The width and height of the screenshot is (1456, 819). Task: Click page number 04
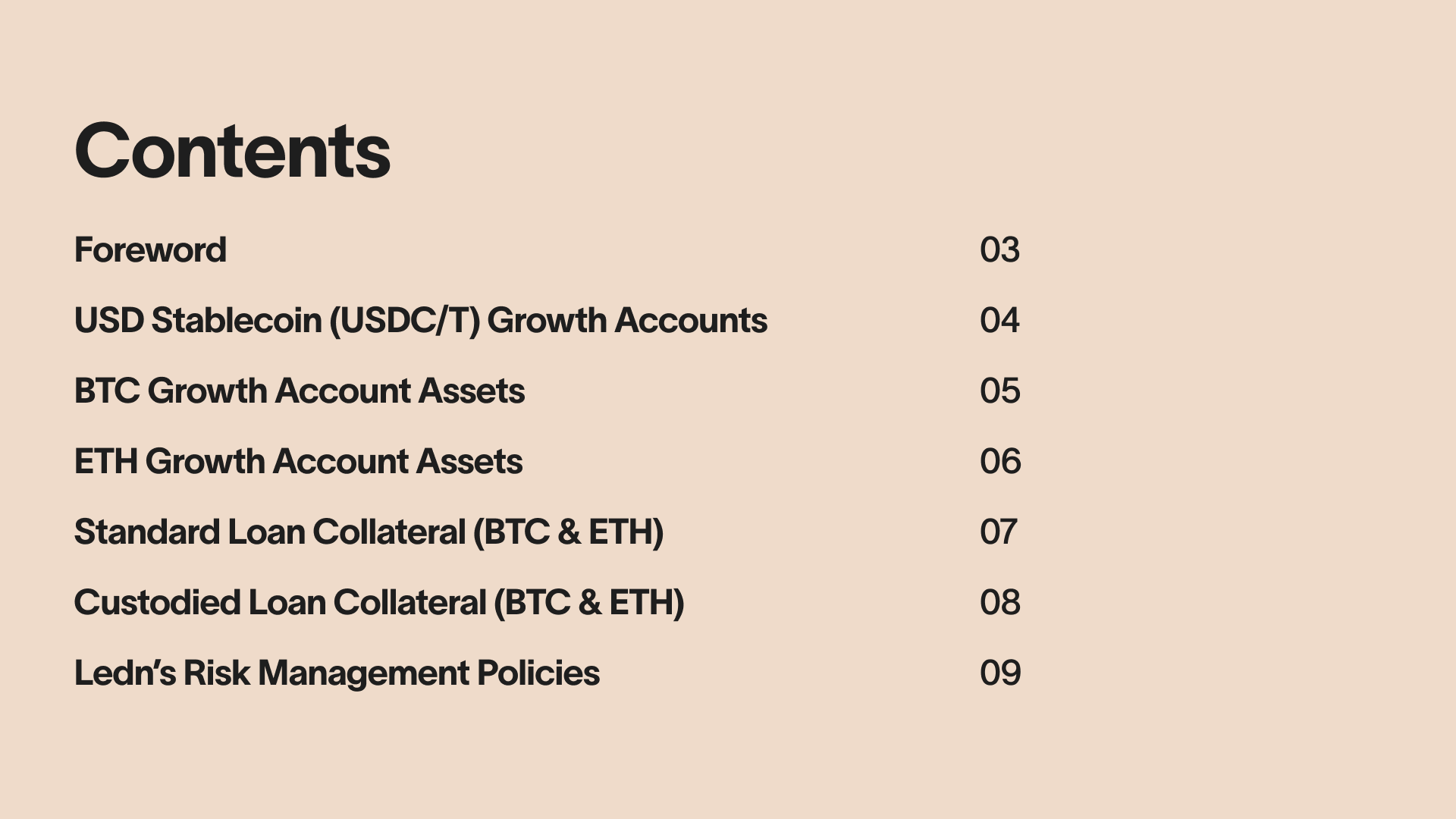point(999,321)
